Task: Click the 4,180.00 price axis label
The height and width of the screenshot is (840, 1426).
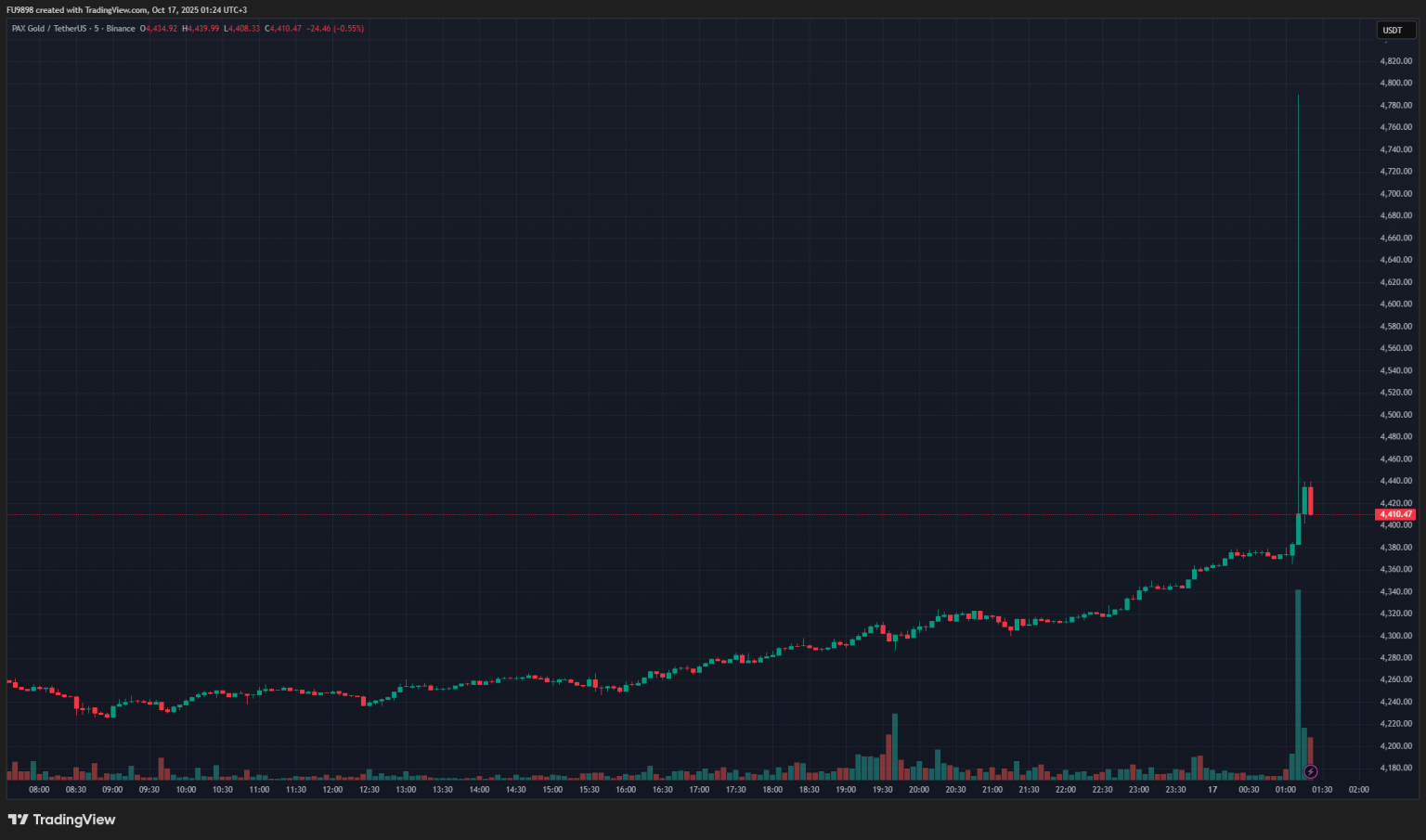Action: [x=1395, y=768]
